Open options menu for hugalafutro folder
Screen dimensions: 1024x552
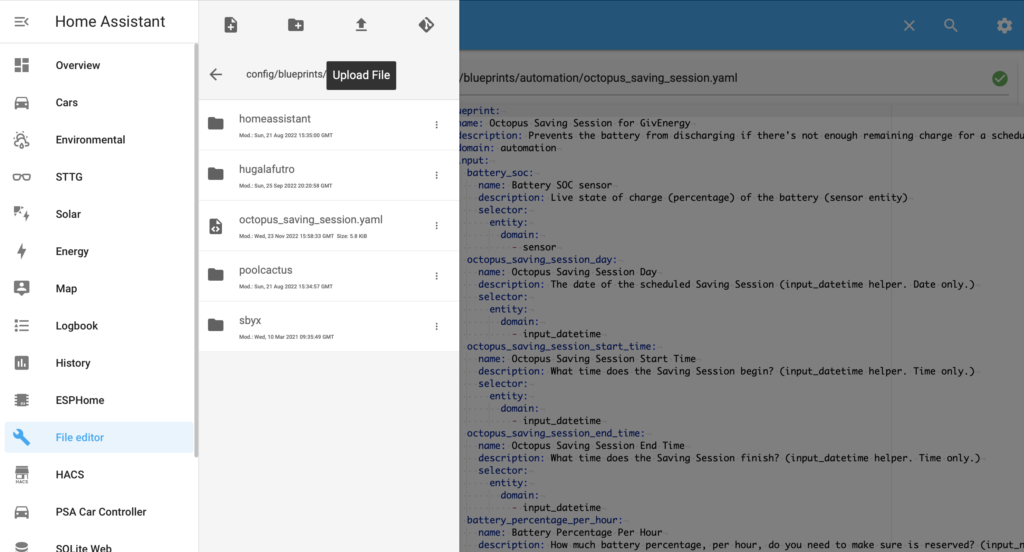(x=436, y=175)
